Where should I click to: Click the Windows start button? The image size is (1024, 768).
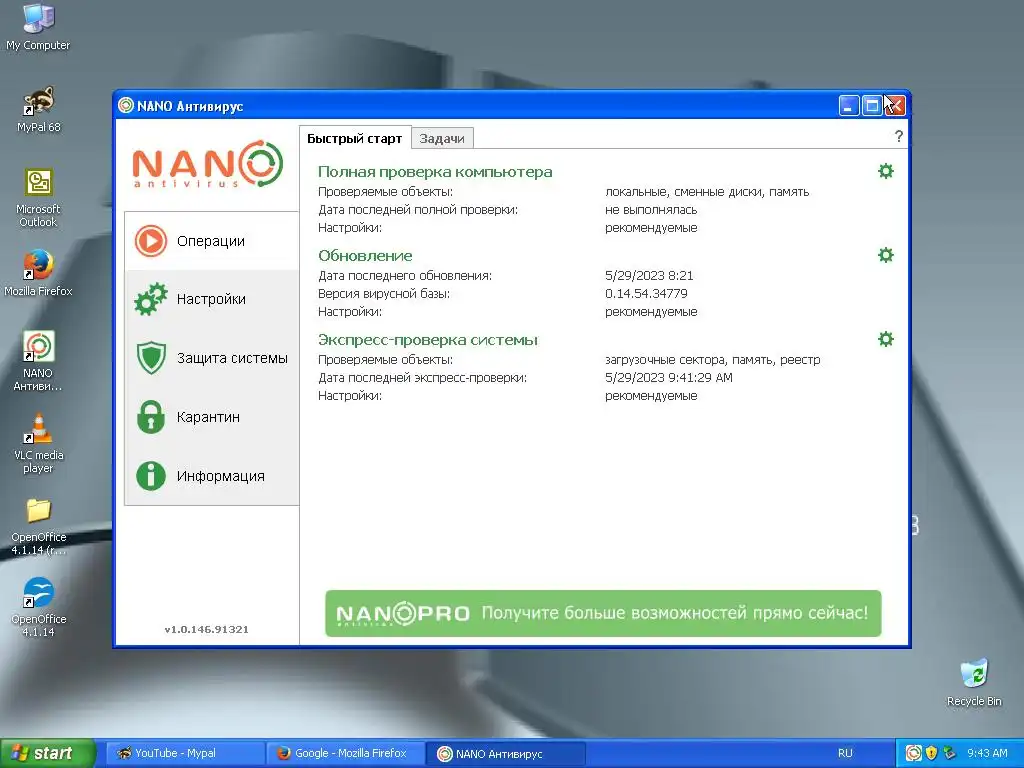[47, 753]
